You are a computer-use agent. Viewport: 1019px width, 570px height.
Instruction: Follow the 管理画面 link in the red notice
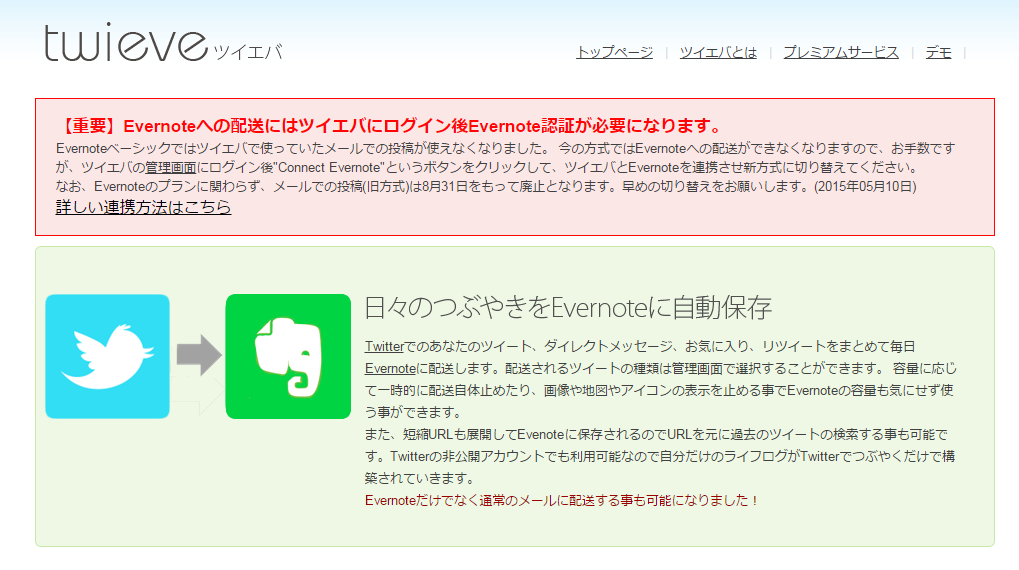(170, 168)
